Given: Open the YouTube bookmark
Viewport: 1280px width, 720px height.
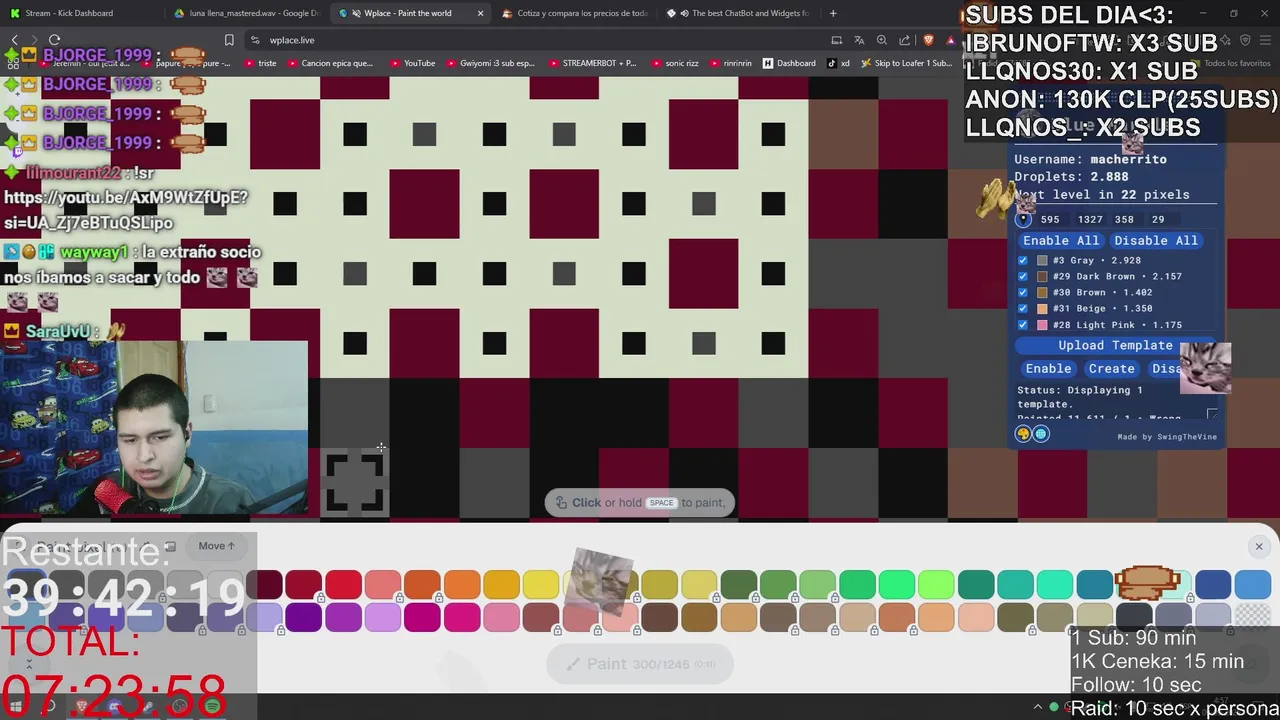Looking at the screenshot, I should coord(412,63).
